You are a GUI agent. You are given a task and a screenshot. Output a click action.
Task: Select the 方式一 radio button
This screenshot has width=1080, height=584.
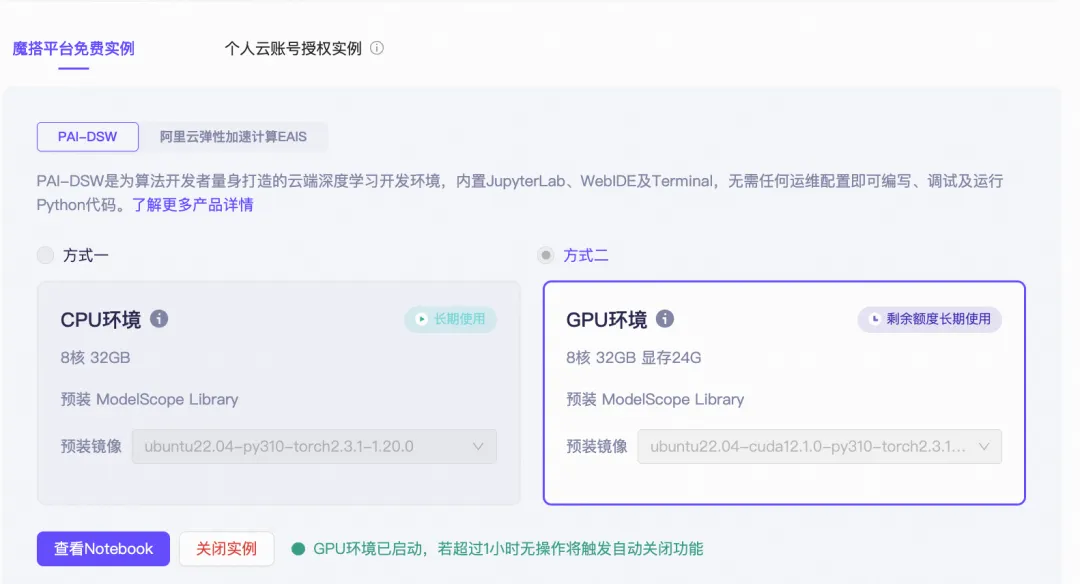46,255
